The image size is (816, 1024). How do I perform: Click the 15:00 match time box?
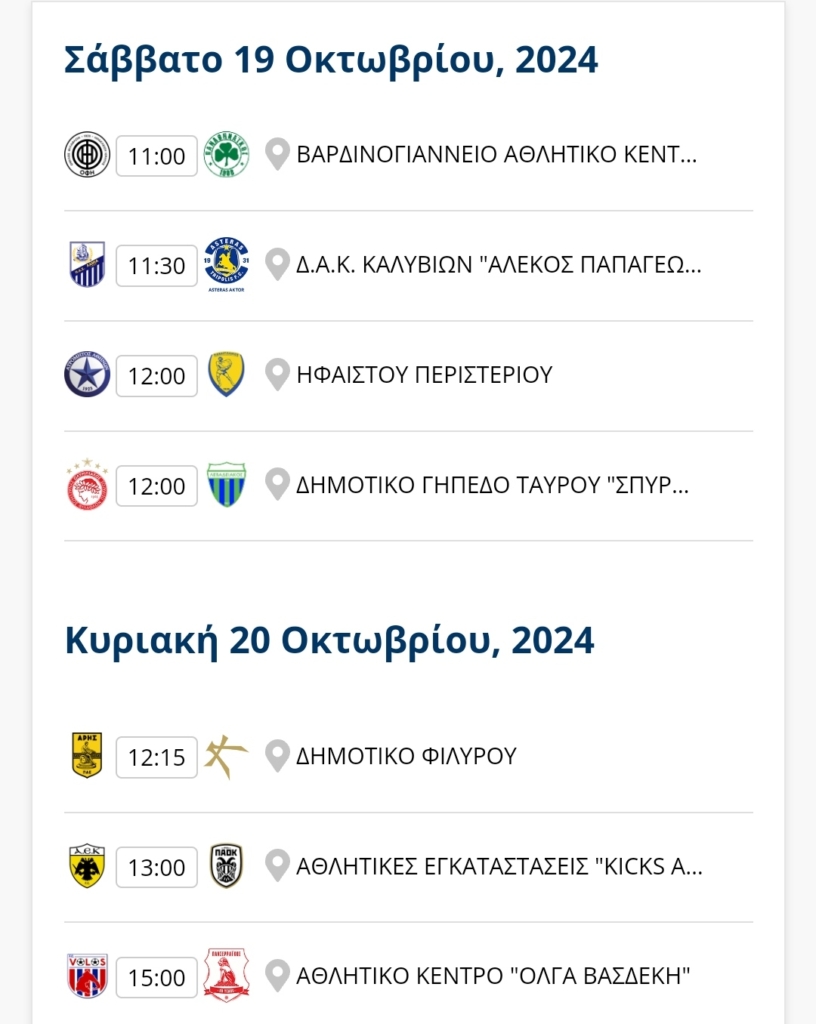(157, 978)
